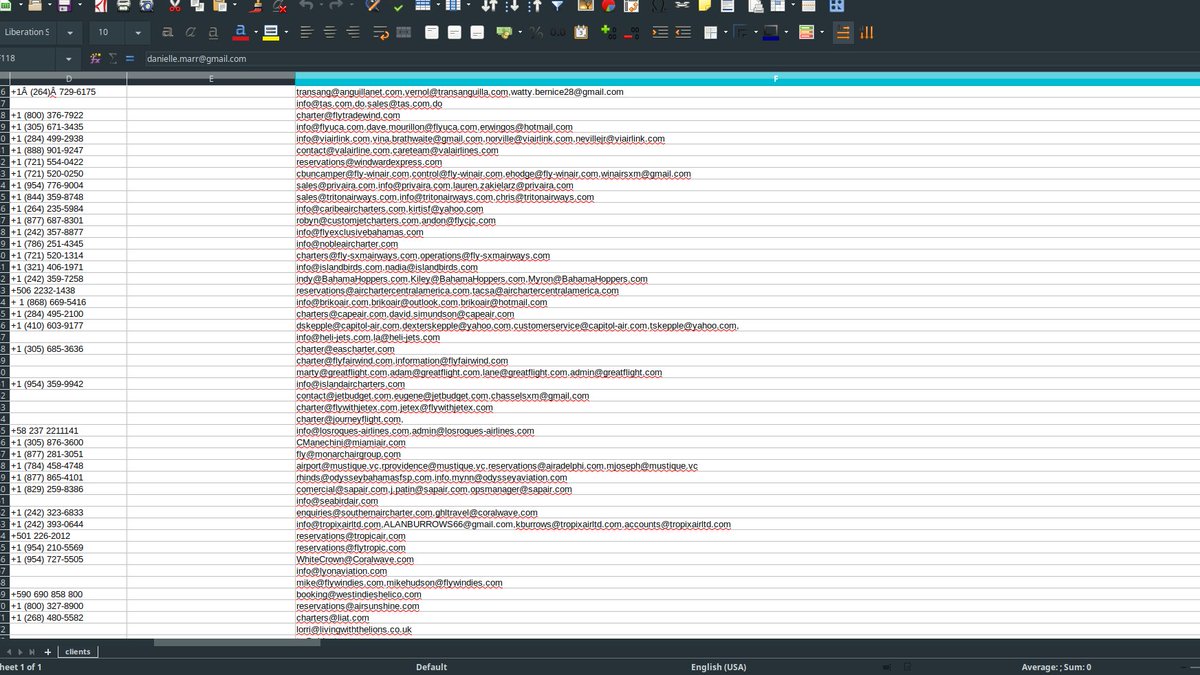Add decimal place

pyautogui.click(x=608, y=32)
